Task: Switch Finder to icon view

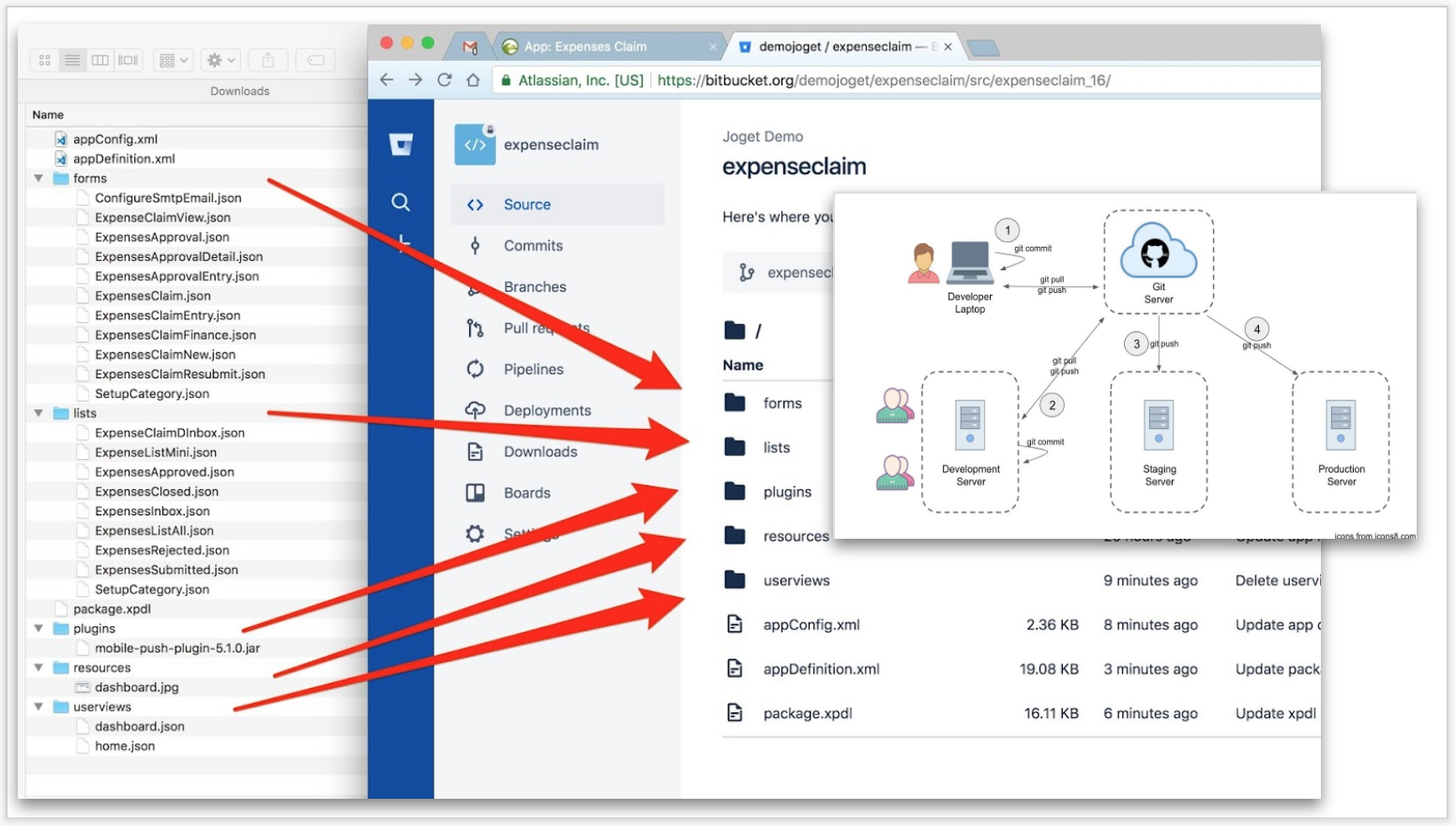Action: click(44, 60)
